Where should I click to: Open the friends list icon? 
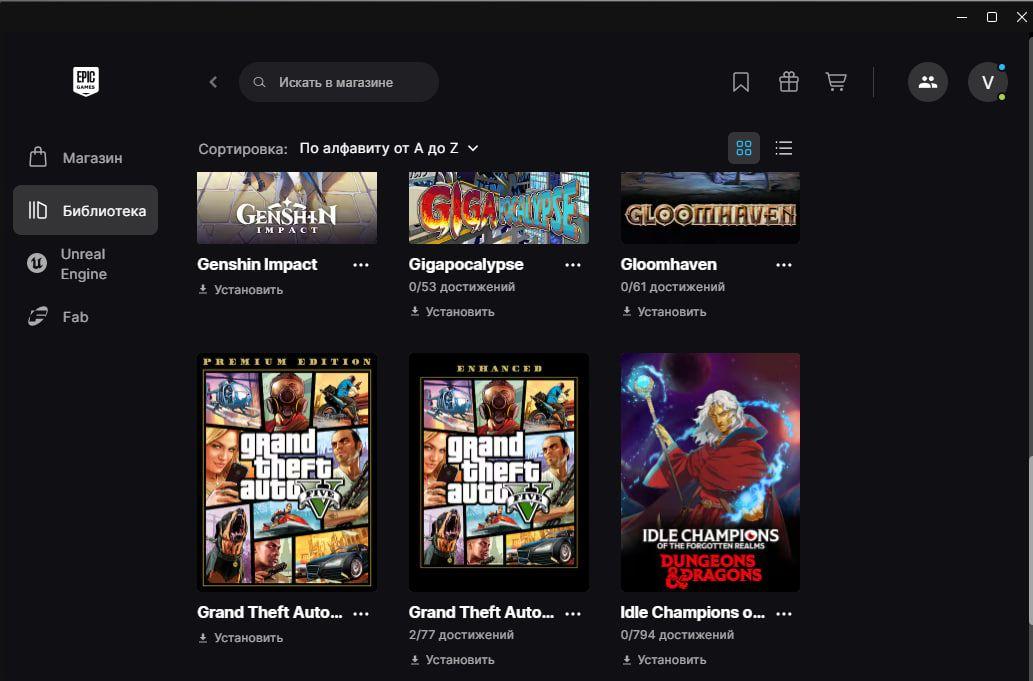point(928,82)
